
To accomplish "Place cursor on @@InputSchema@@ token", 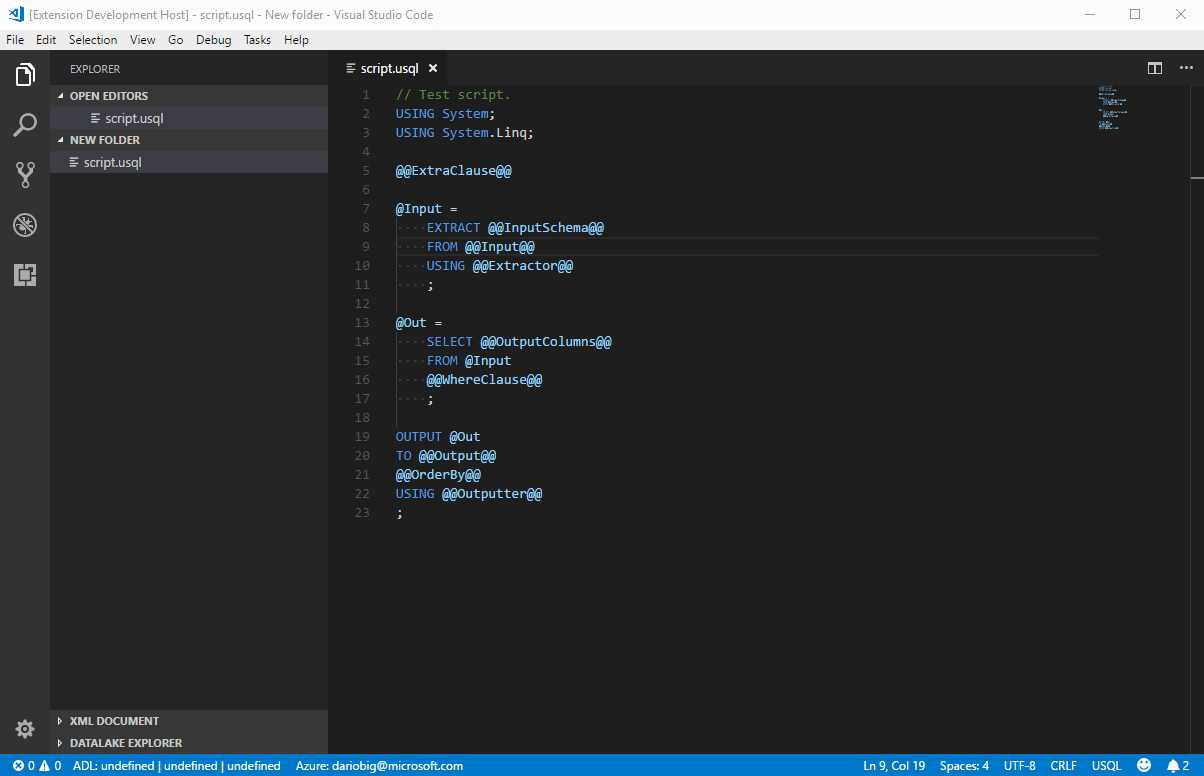I will (x=546, y=228).
